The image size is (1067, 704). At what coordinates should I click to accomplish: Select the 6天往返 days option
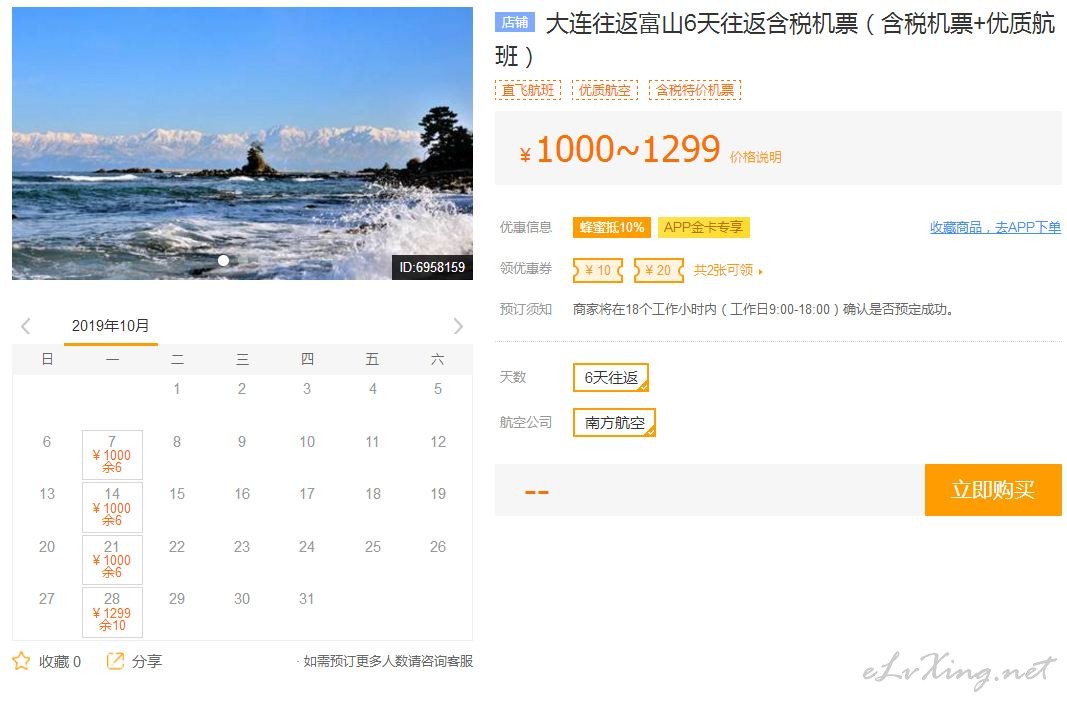point(611,378)
